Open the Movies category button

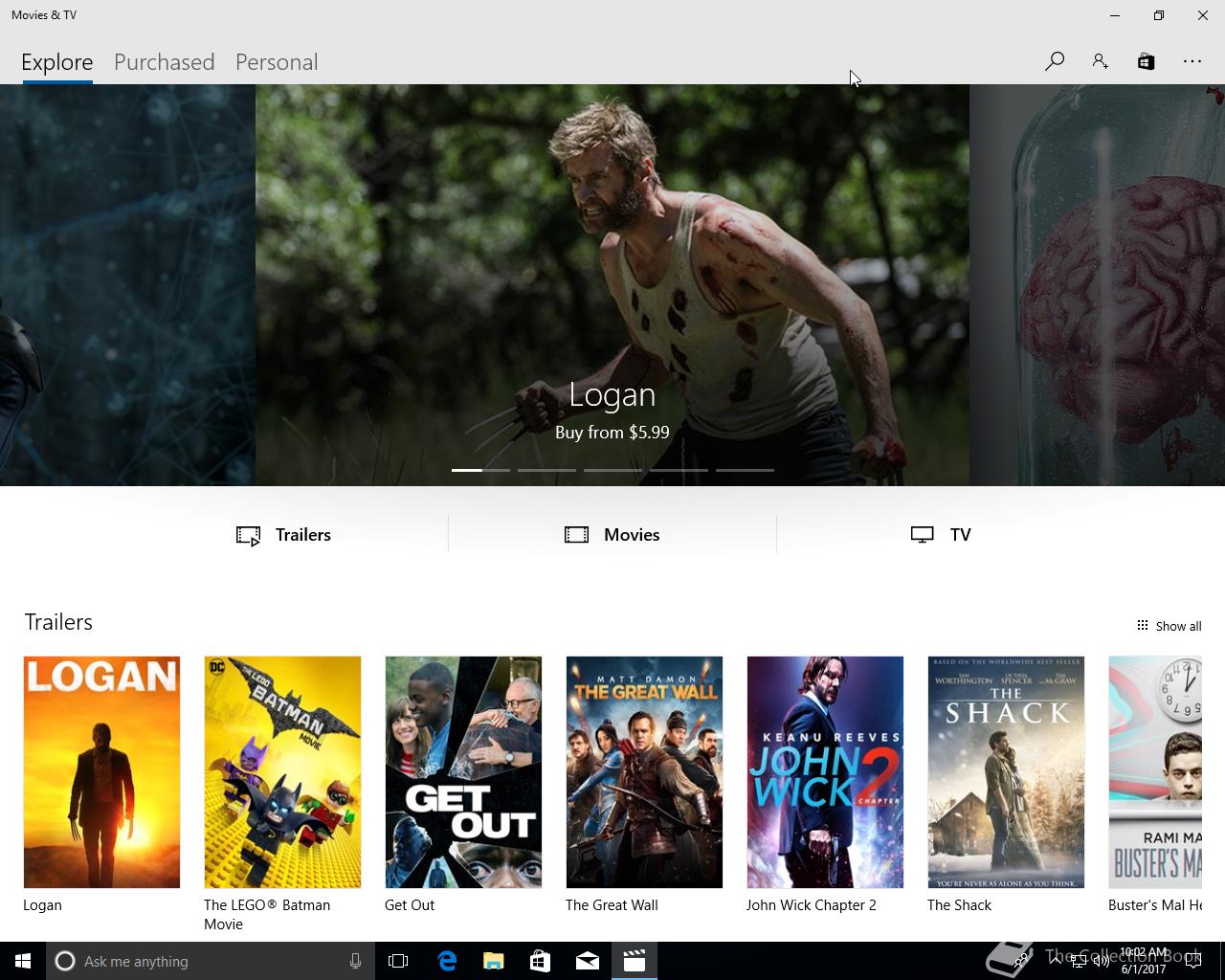click(612, 535)
